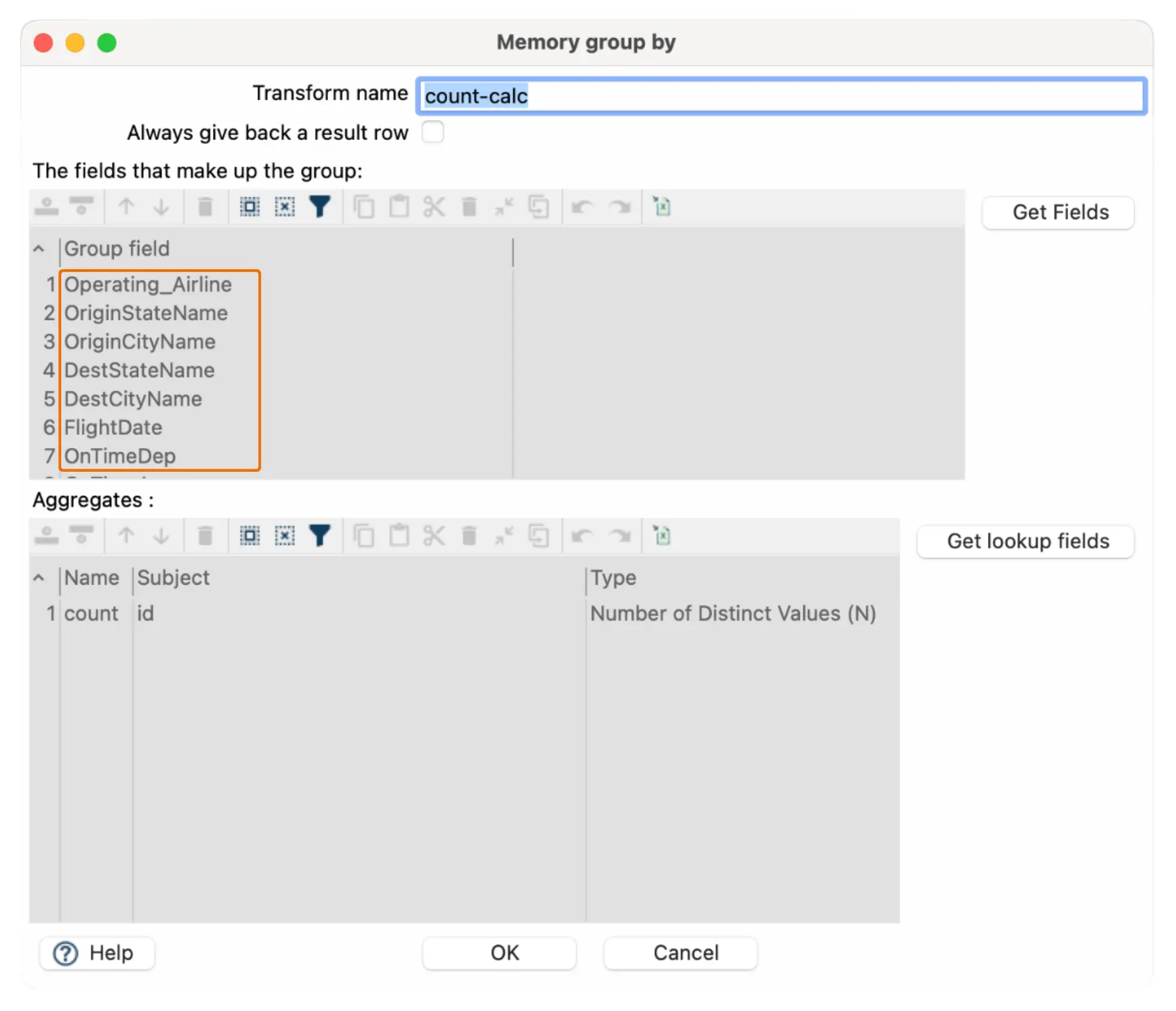
Task: Click the Get Fields button
Action: tap(1058, 212)
